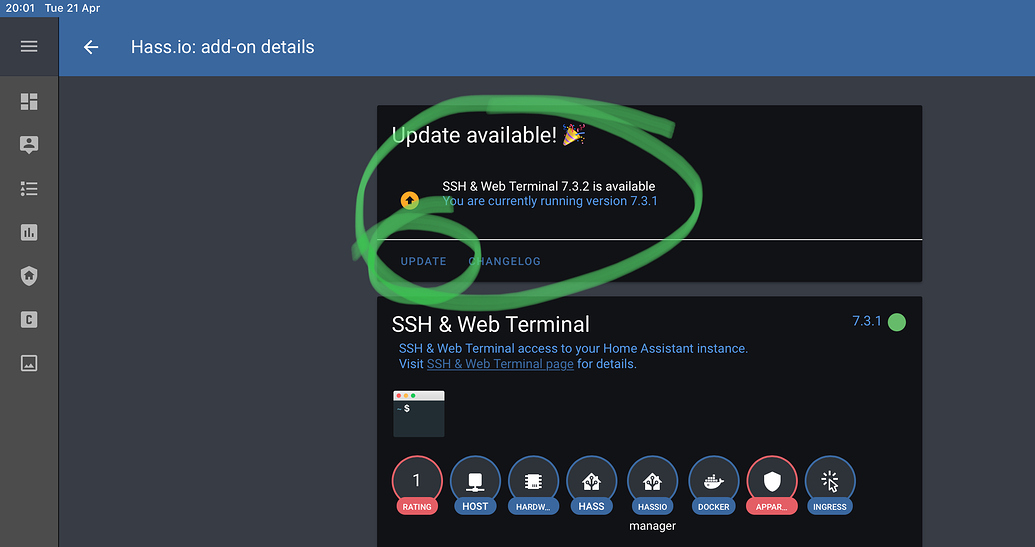Open the hamburger sidebar menu
The image size is (1035, 547).
(x=29, y=46)
